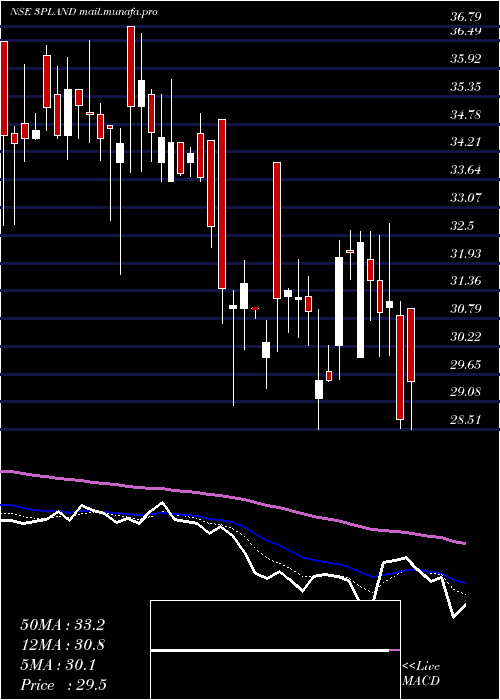Select the 29.08 price axis label

[466, 392]
